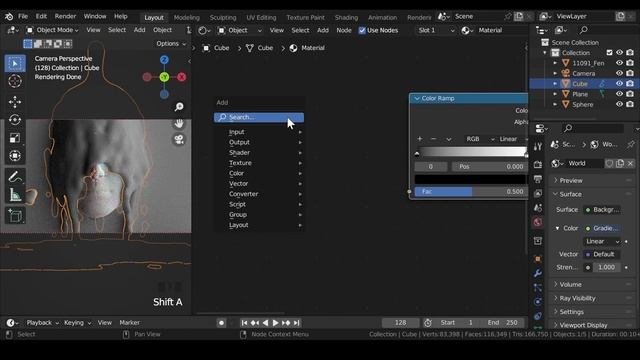Image resolution: width=640 pixels, height=360 pixels.
Task: Select the 3D Cursor tool
Action: 15,81
